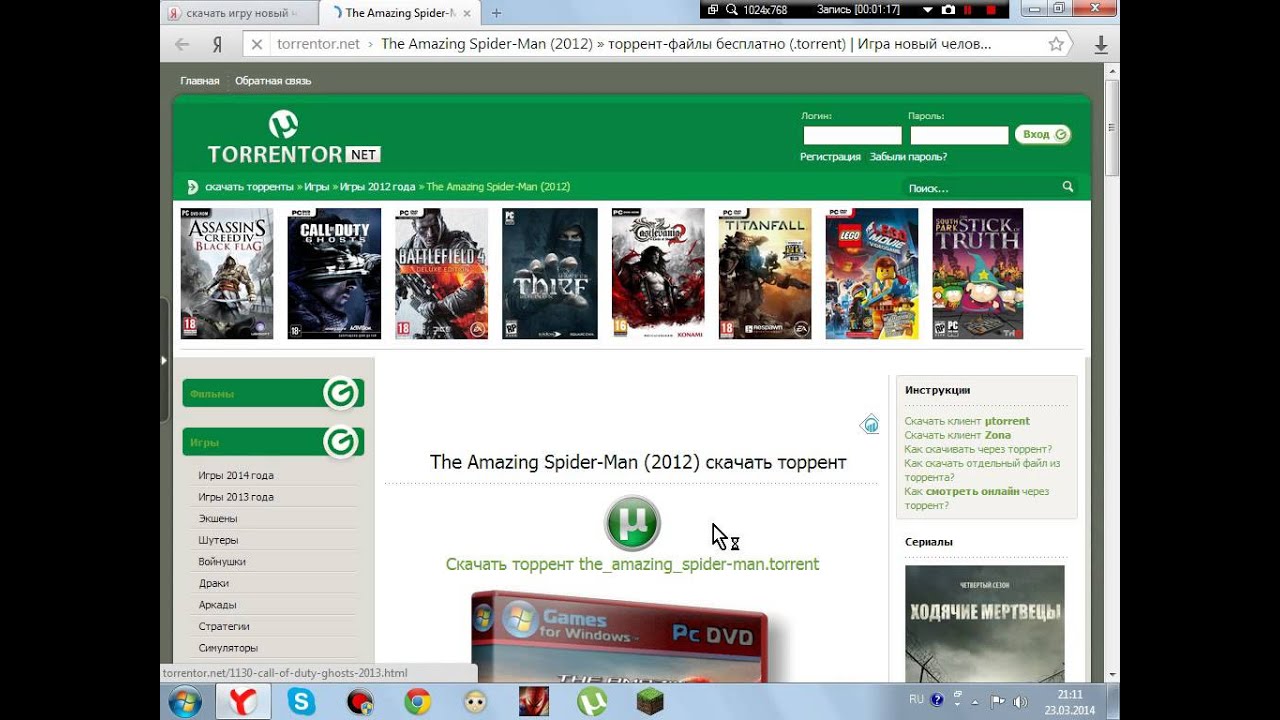
Task: Focus the Пароль input field
Action: pyautogui.click(x=959, y=135)
